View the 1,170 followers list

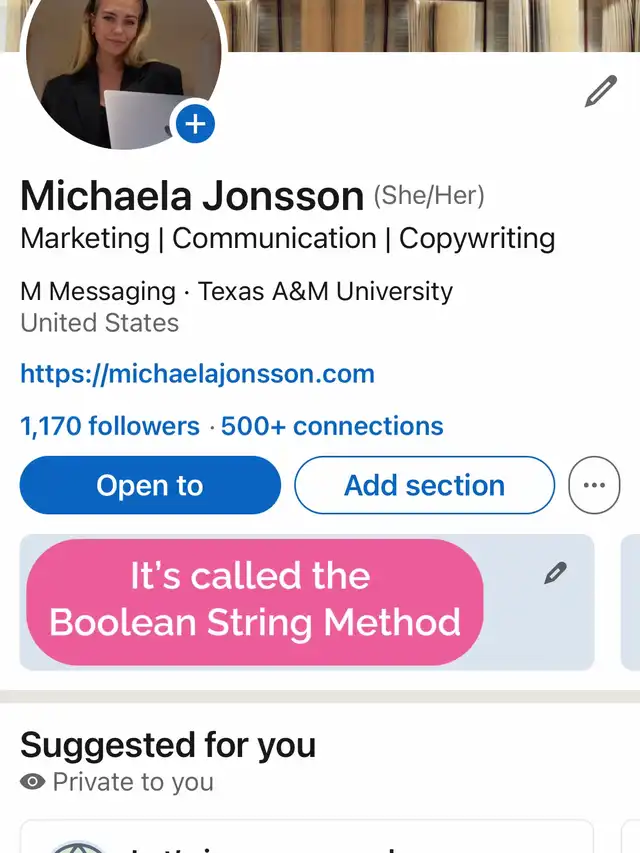point(110,426)
